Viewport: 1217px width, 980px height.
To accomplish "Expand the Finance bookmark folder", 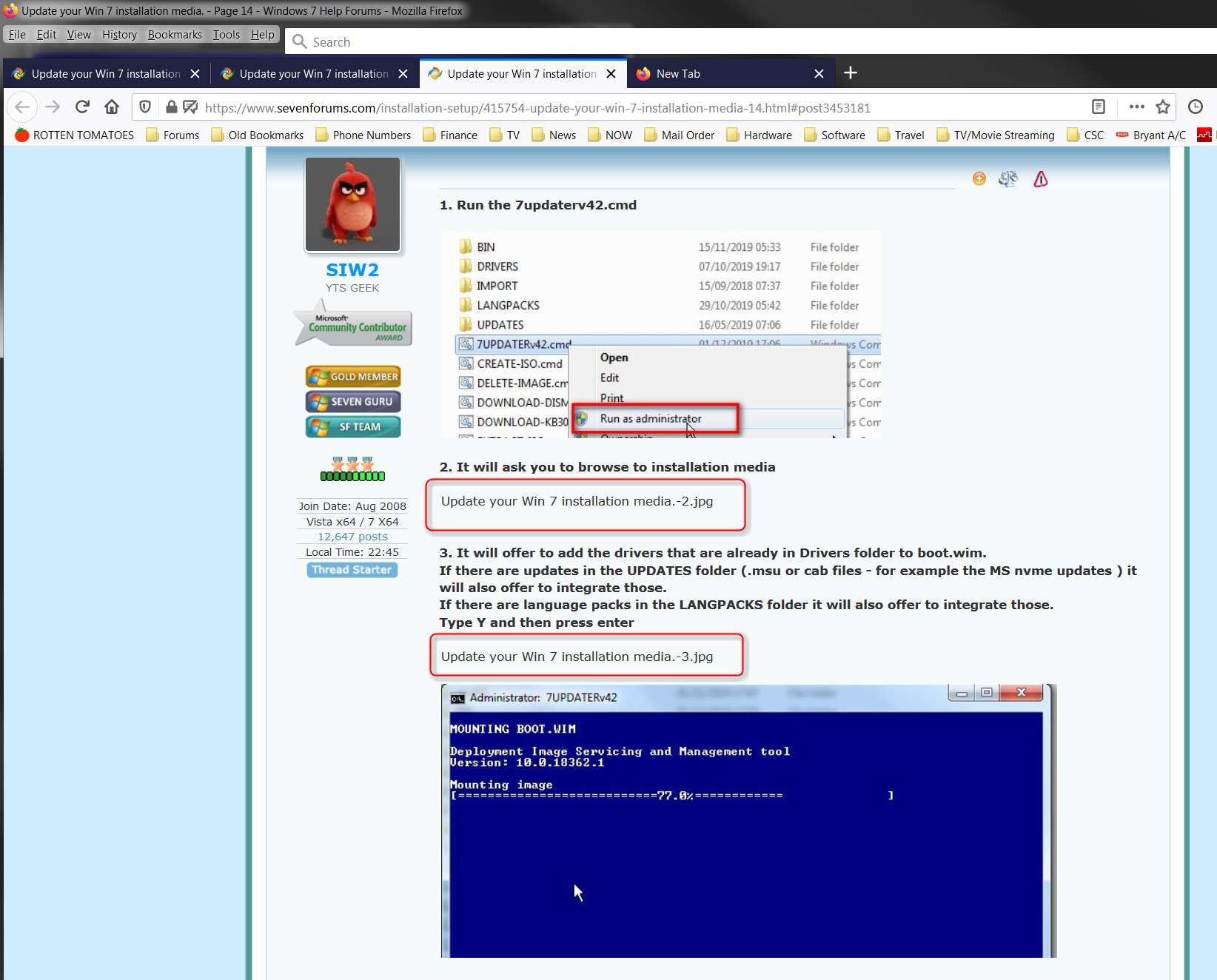I will 450,135.
